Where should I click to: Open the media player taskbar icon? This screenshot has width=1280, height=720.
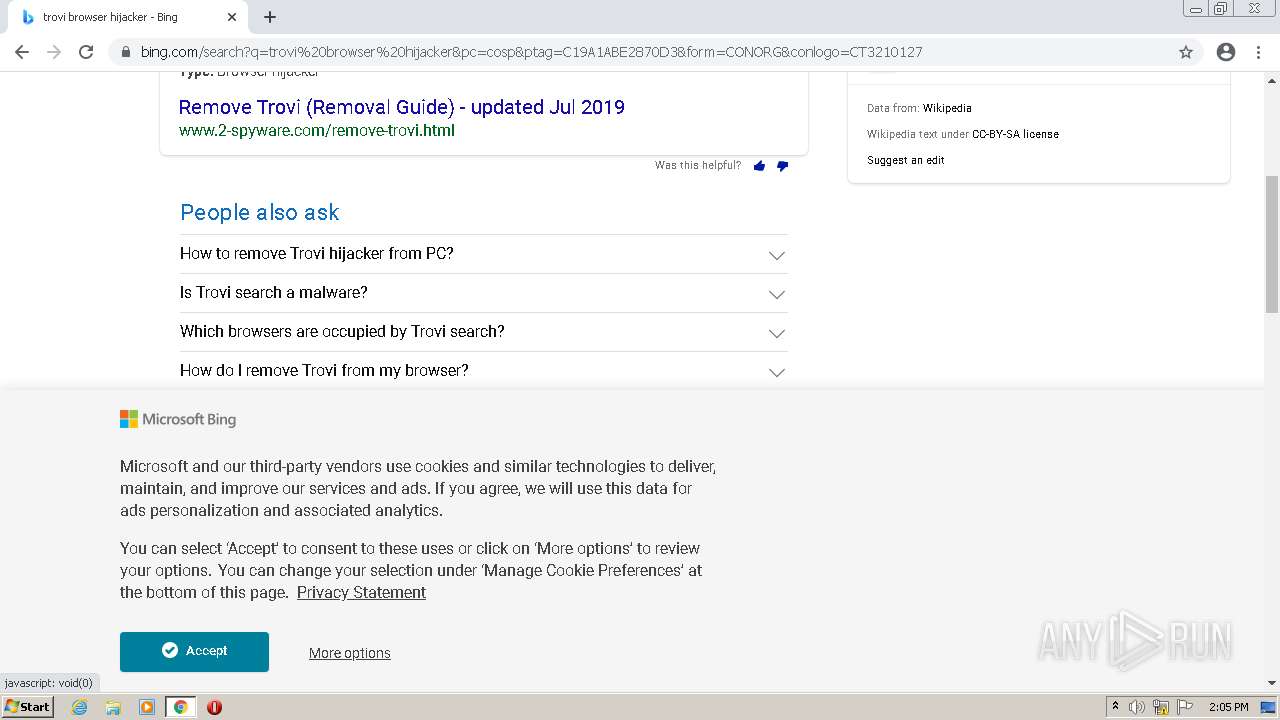[147, 707]
